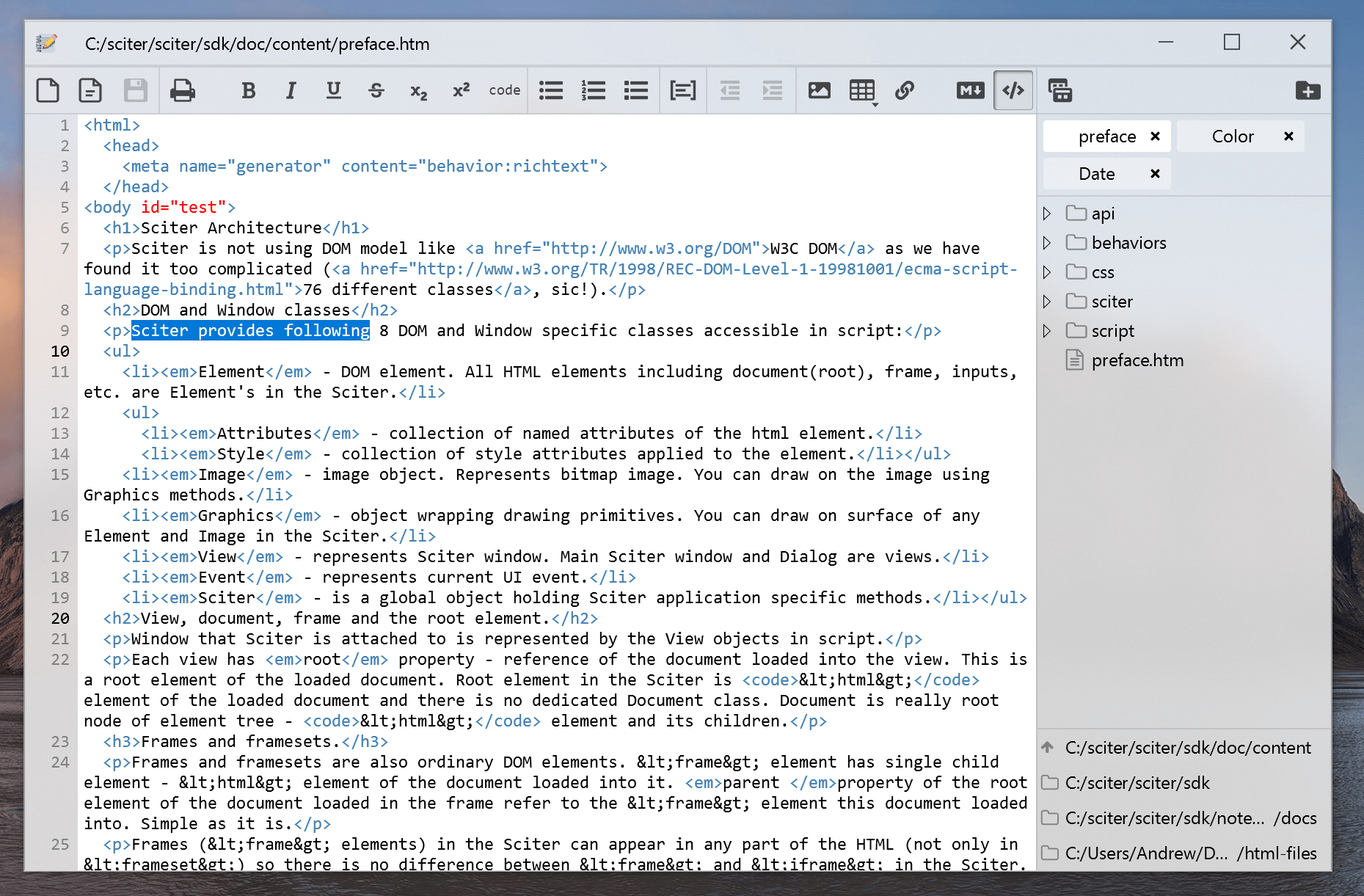Close the Color tab
This screenshot has width=1364, height=896.
pos(1288,136)
